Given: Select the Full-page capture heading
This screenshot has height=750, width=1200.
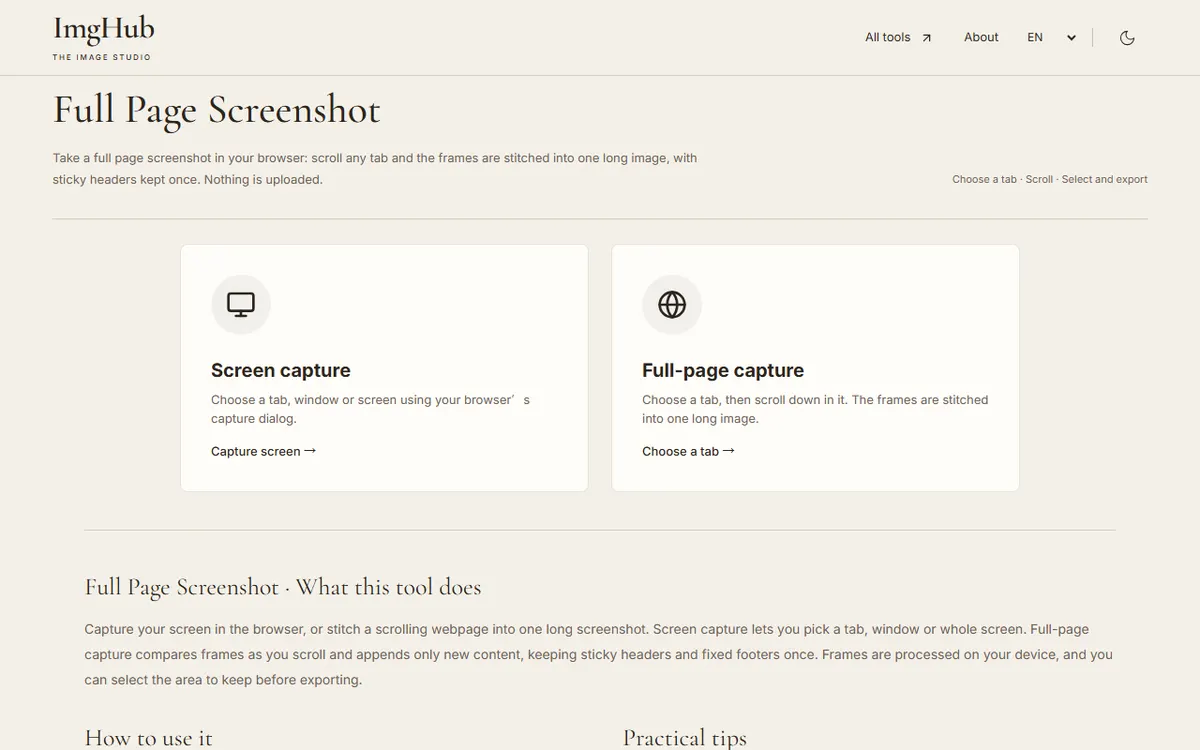Looking at the screenshot, I should 723,370.
